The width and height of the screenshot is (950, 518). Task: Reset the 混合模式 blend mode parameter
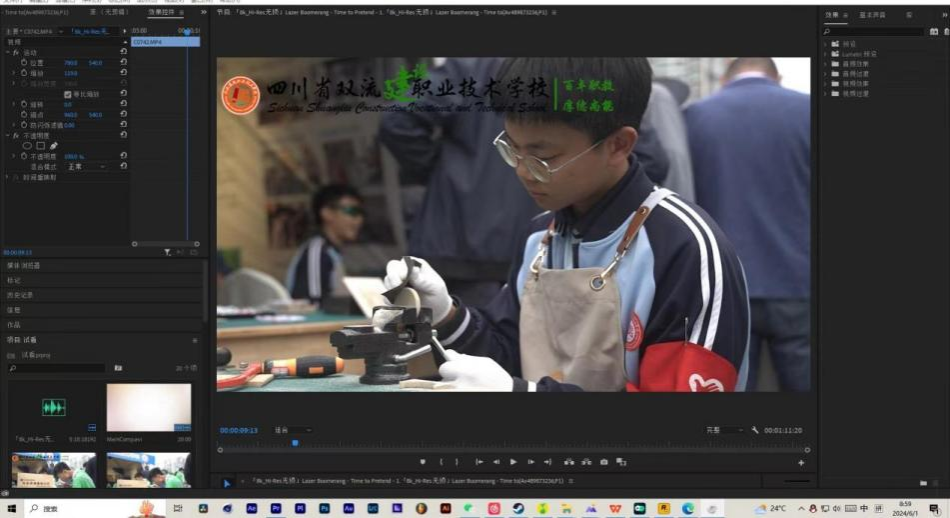pyautogui.click(x=124, y=165)
